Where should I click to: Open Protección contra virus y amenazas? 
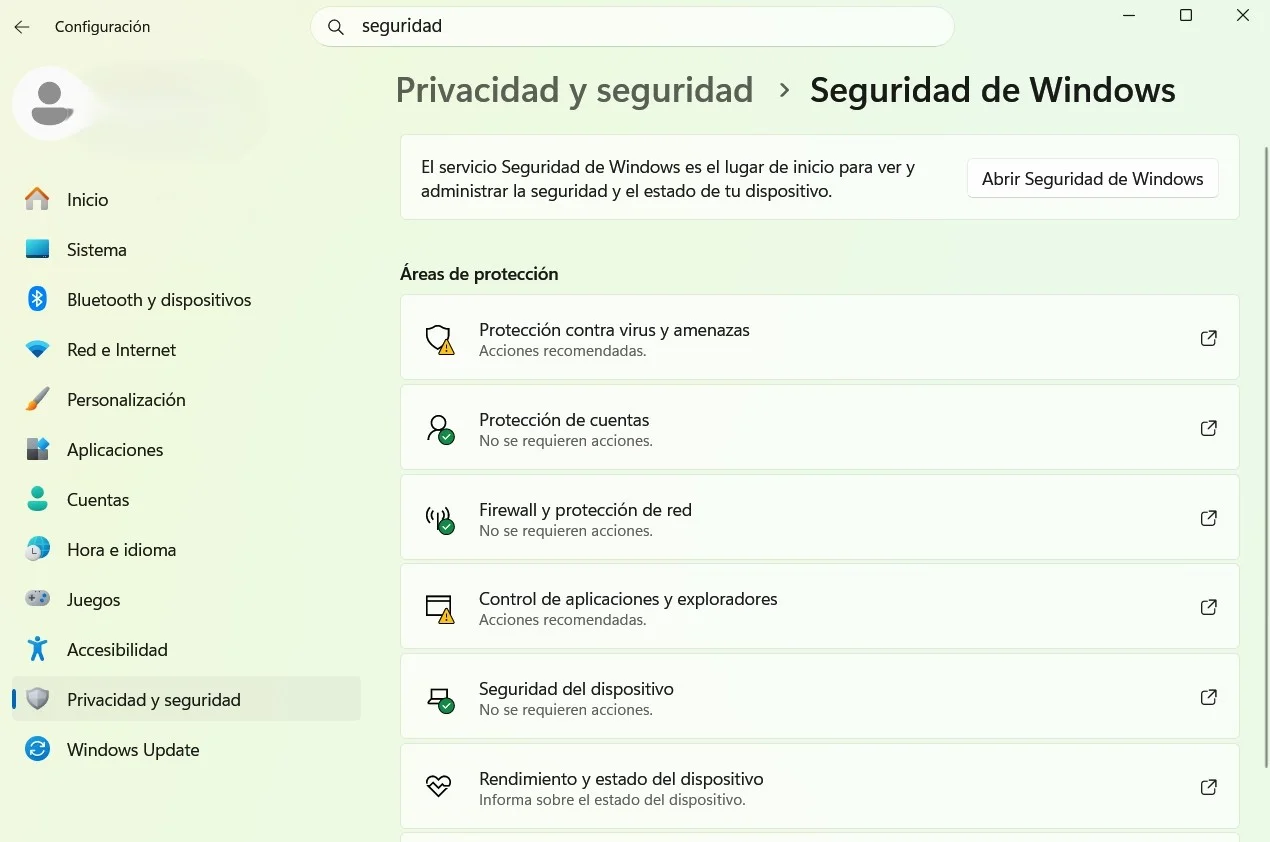tap(819, 338)
